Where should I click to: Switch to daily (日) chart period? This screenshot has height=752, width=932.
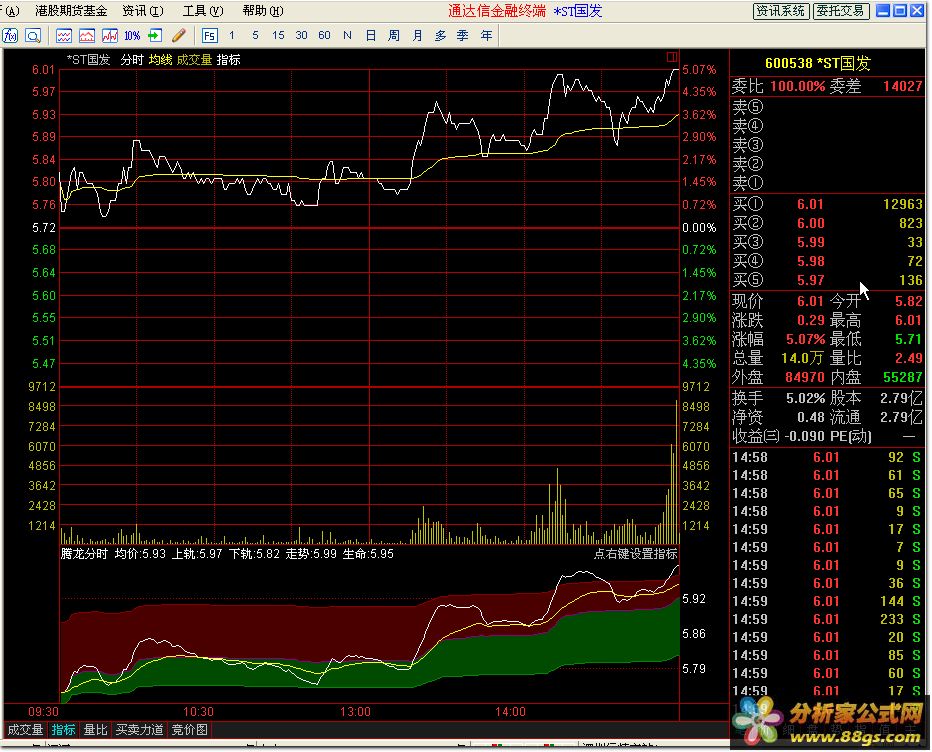pos(371,36)
